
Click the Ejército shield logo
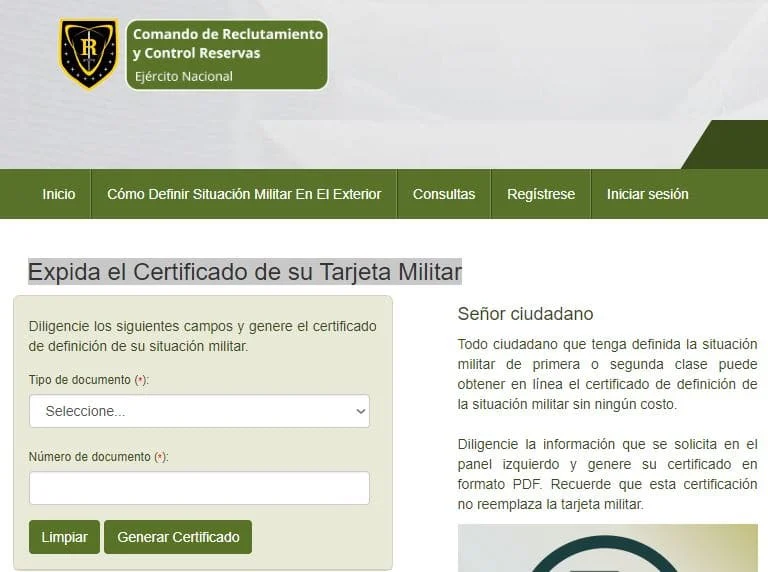pos(89,54)
